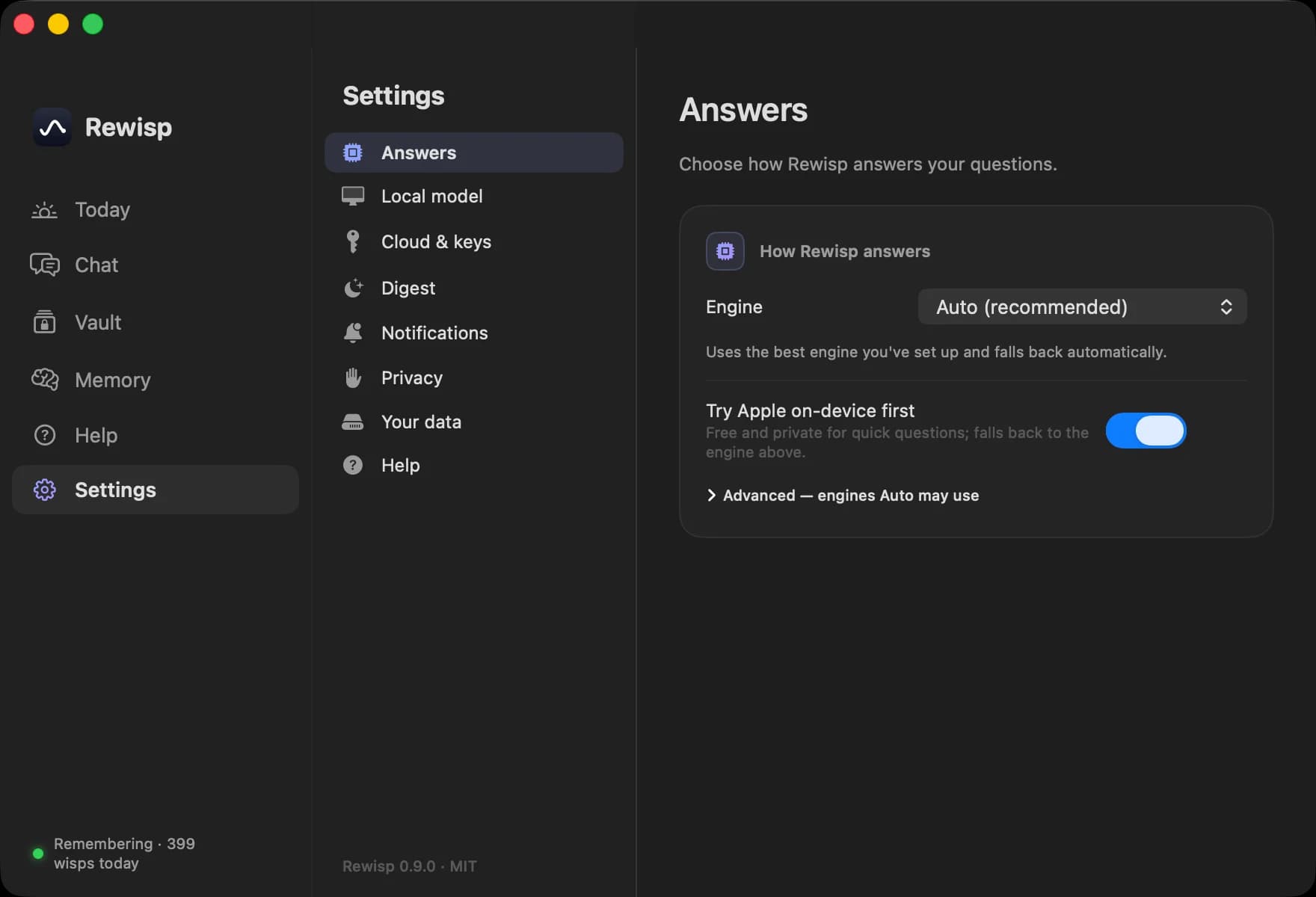The height and width of the screenshot is (897, 1316).
Task: Open the Memory brain icon
Action: click(x=44, y=380)
